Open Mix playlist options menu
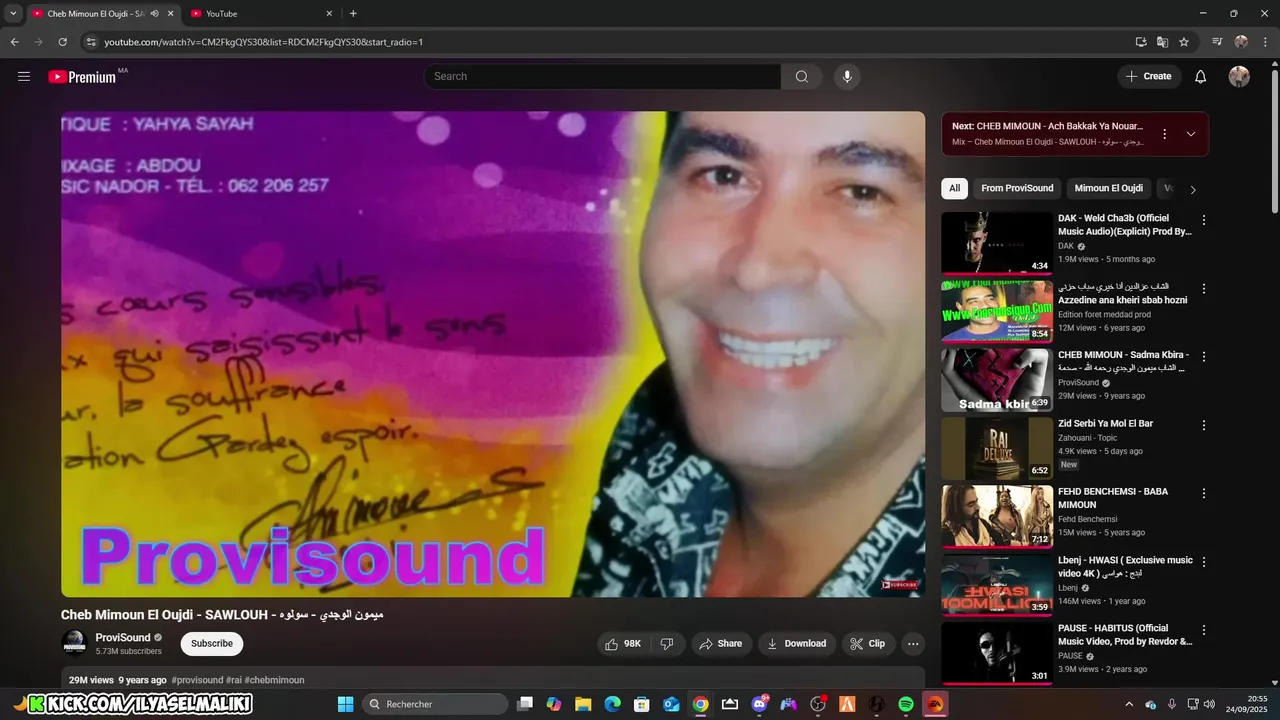This screenshot has height=720, width=1280. coord(1164,134)
